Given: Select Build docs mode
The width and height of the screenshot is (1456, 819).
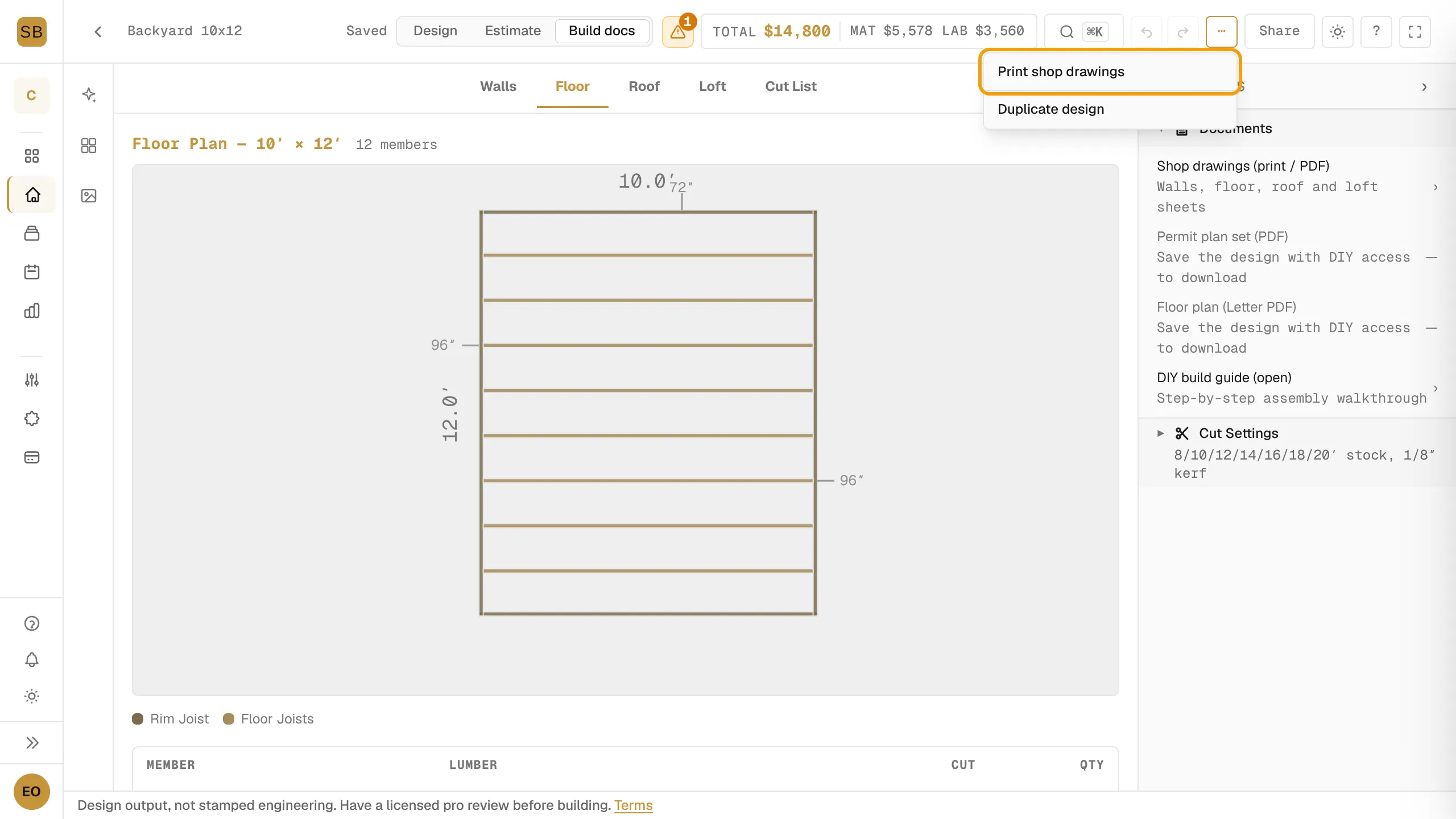Looking at the screenshot, I should [x=602, y=31].
